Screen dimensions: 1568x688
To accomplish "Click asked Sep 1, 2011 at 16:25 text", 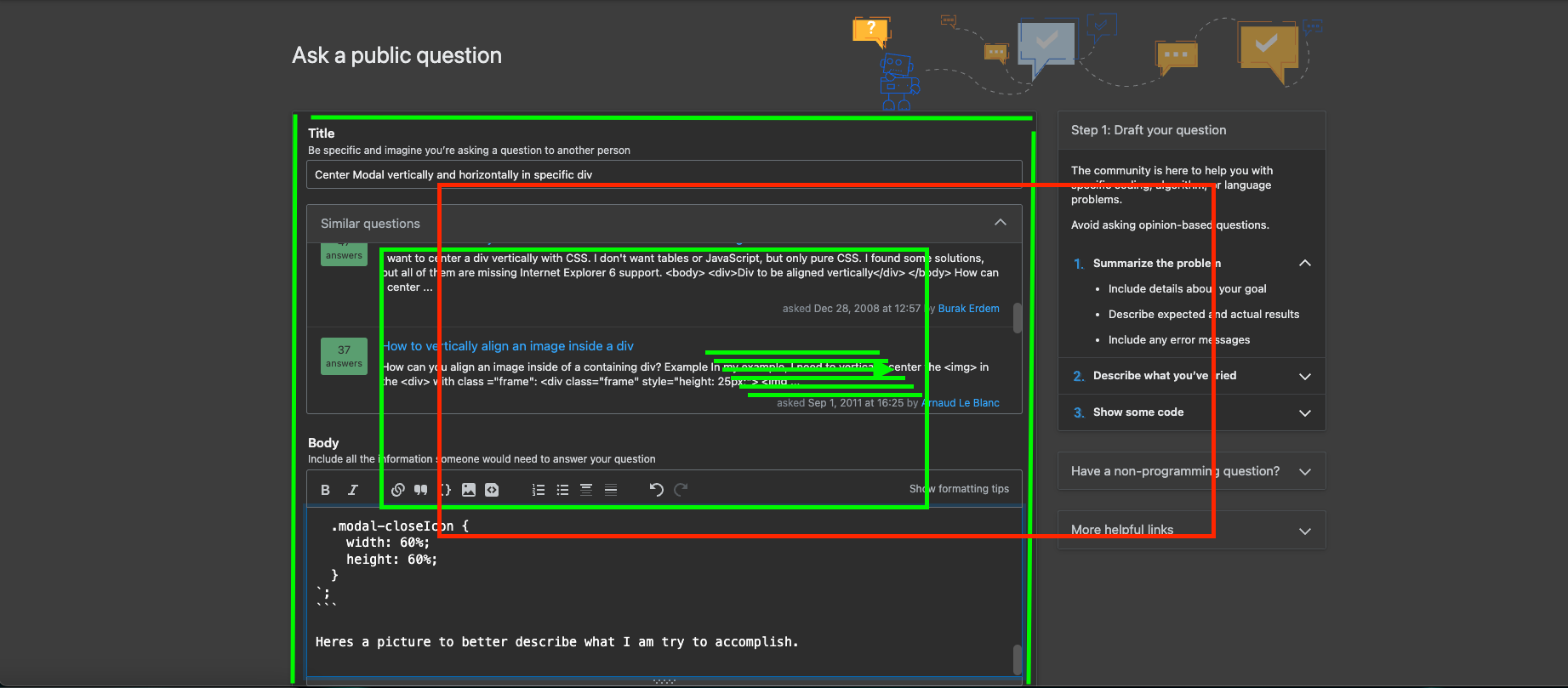I will point(840,403).
